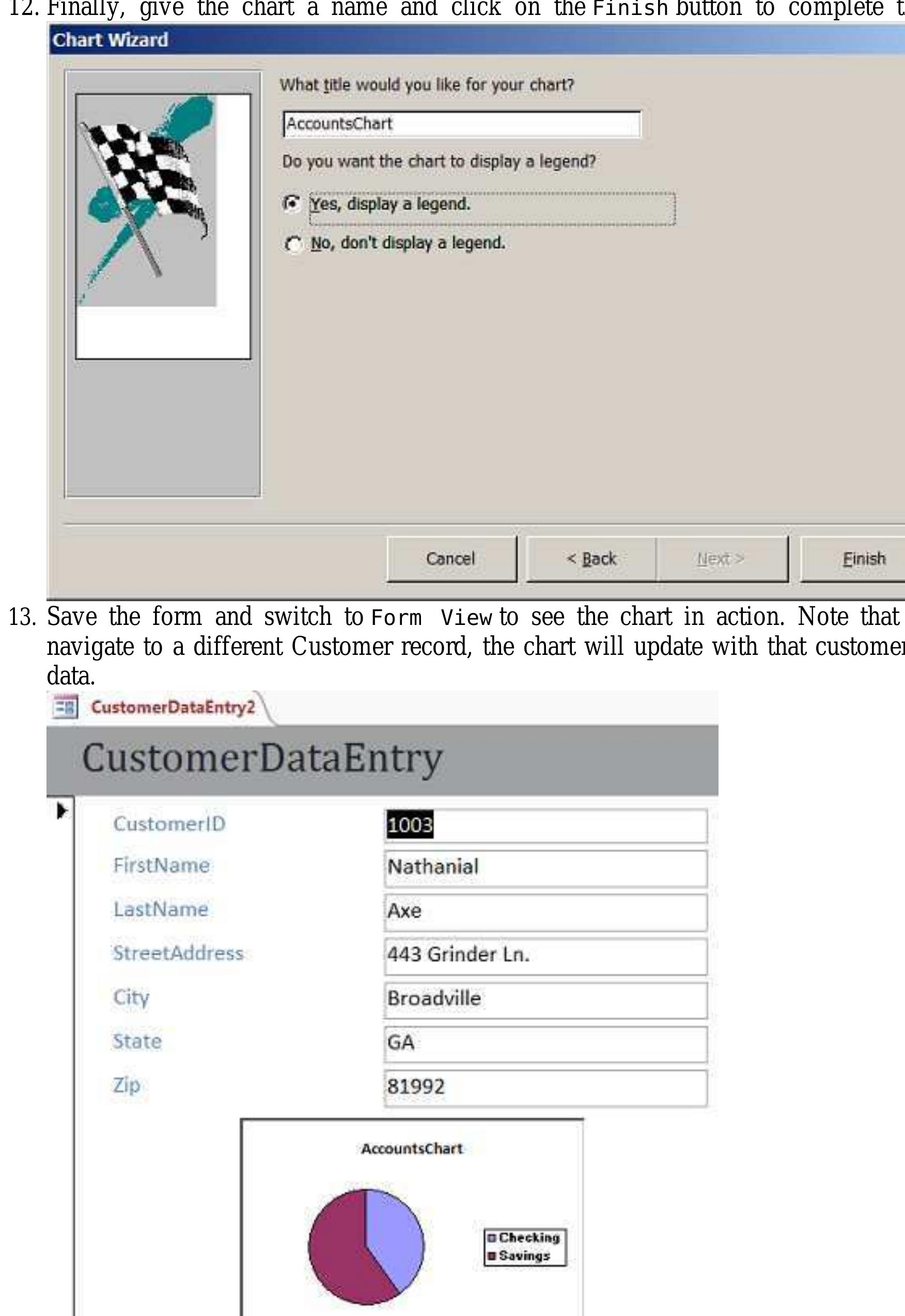Click the Savings legend color swatch
905x1316 pixels.
pyautogui.click(x=492, y=1256)
